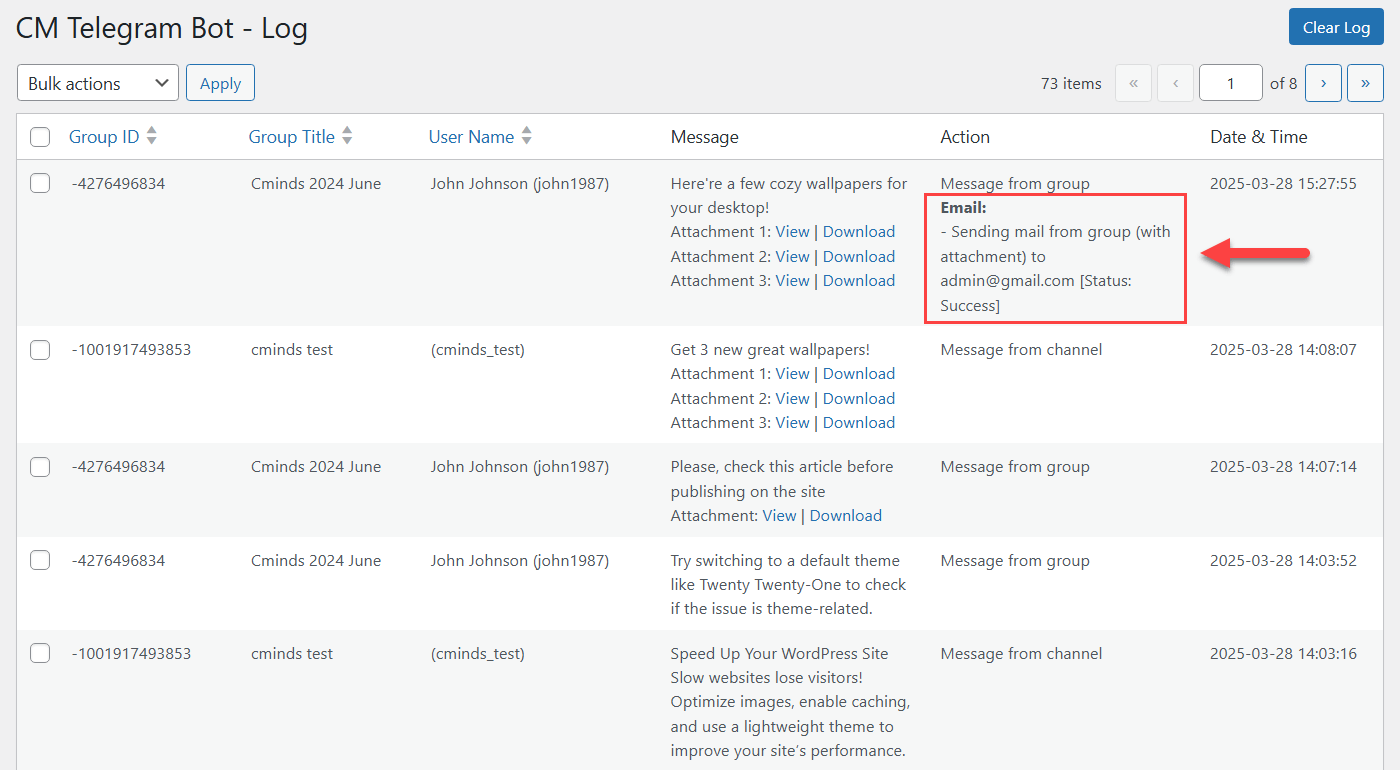Sort table by Group ID column

tap(104, 137)
